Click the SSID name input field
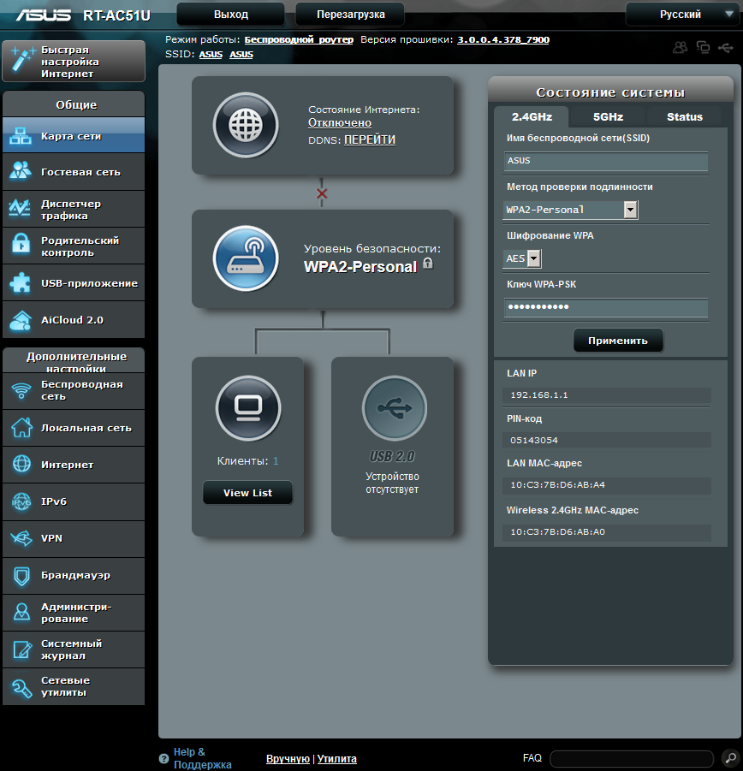 click(x=606, y=161)
